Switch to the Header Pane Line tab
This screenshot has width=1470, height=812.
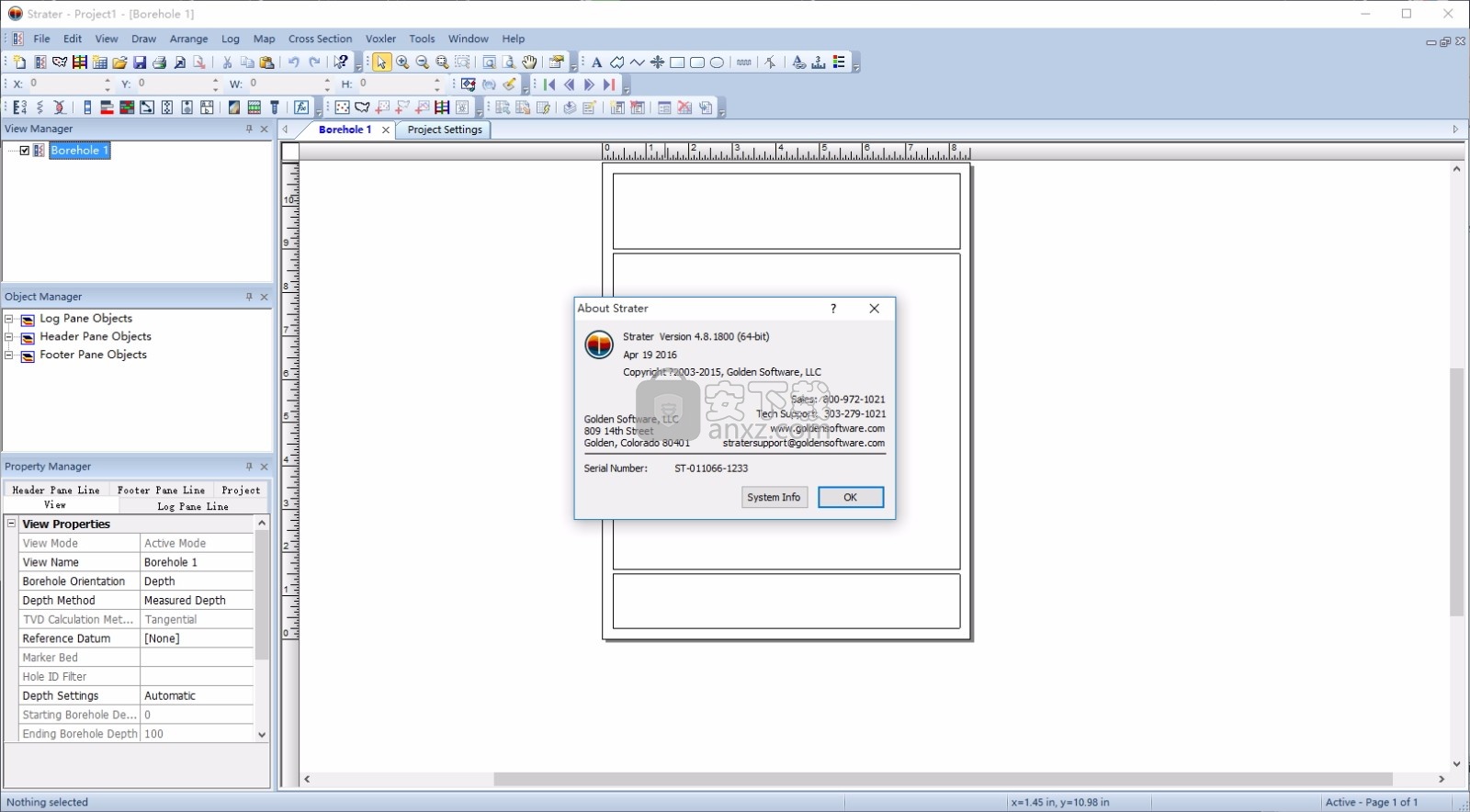pyautogui.click(x=56, y=490)
